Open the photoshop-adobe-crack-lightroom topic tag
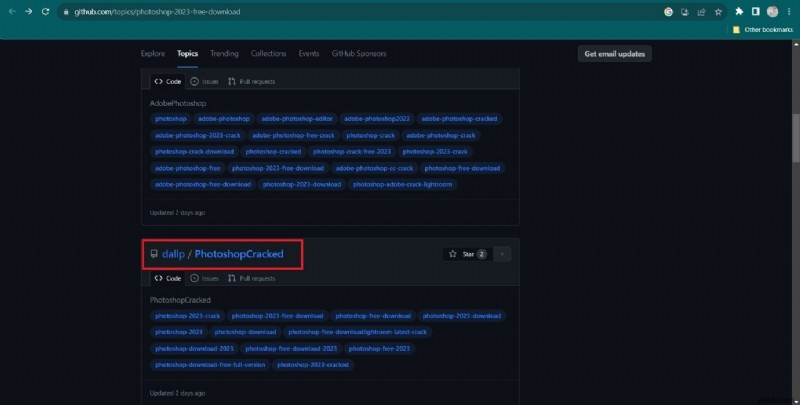Image resolution: width=800 pixels, height=405 pixels. 403,184
